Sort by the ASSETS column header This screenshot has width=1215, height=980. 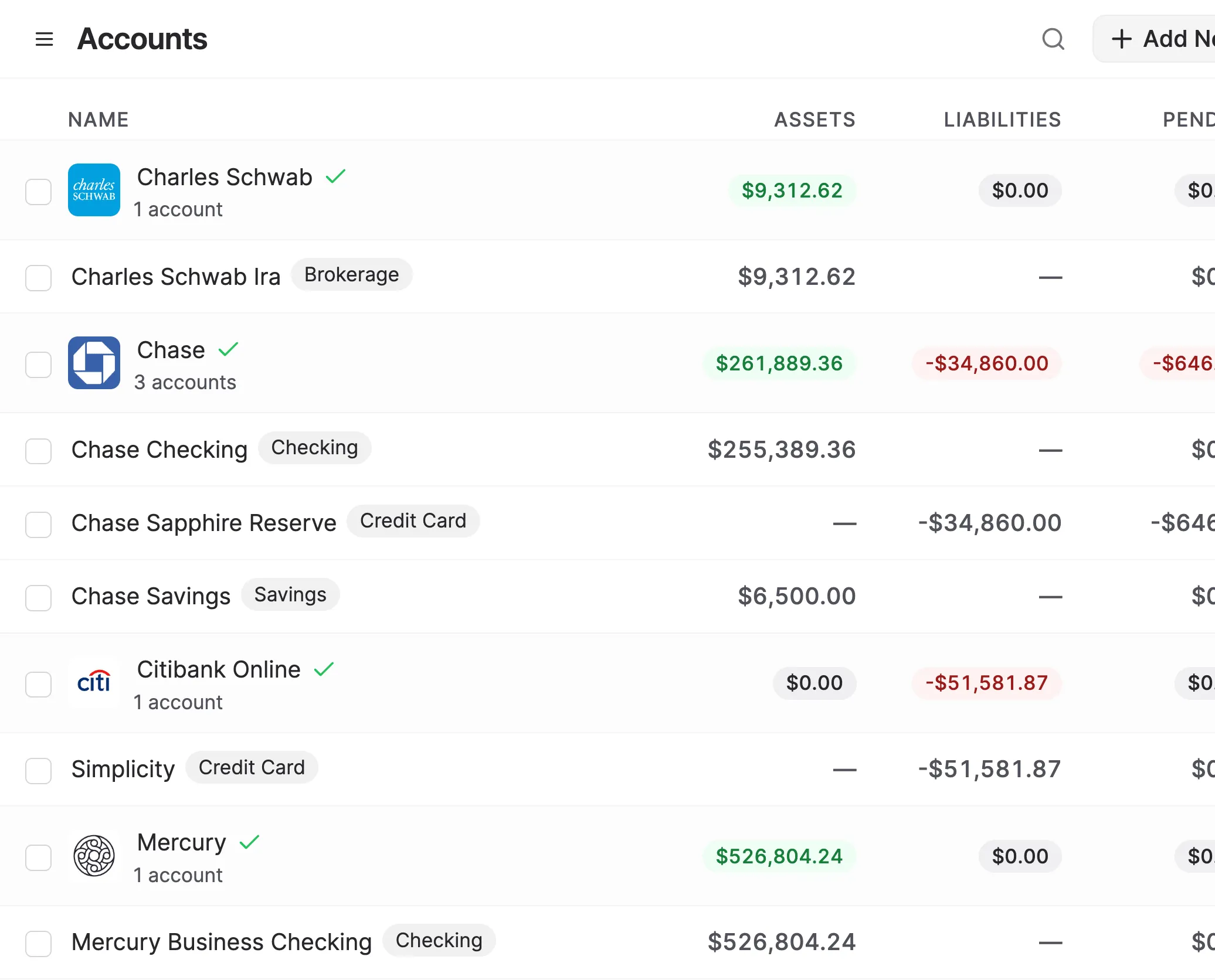tap(815, 119)
